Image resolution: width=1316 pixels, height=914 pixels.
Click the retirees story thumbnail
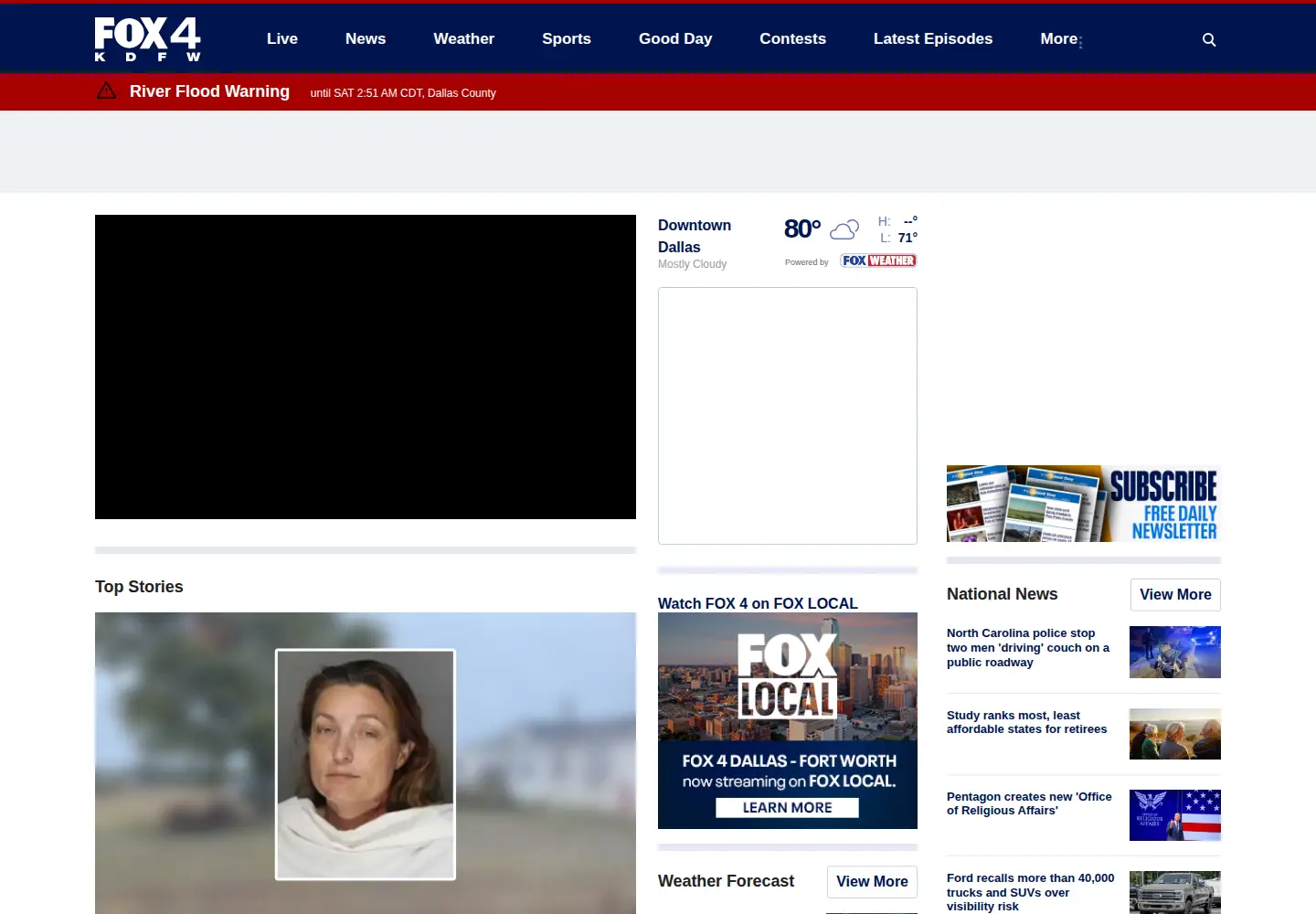click(1175, 734)
